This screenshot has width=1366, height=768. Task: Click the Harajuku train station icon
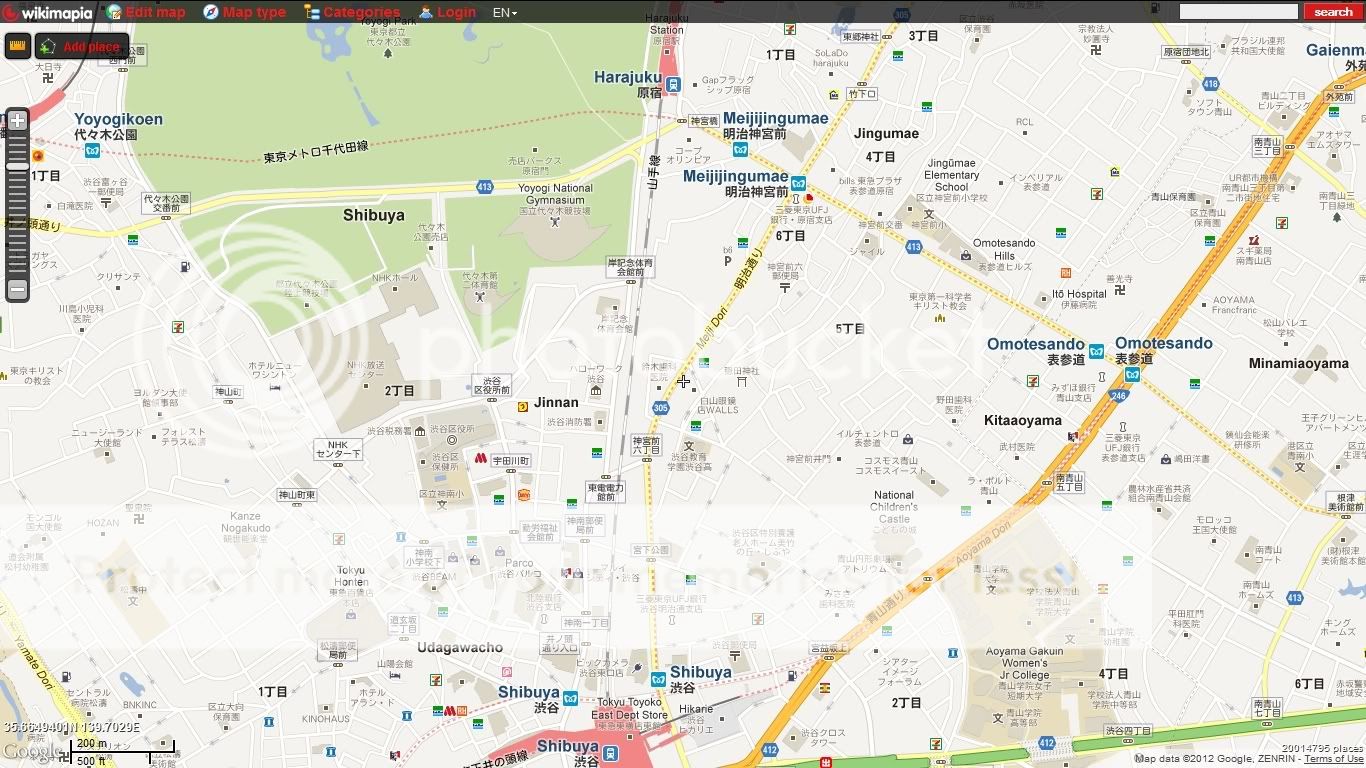(674, 85)
